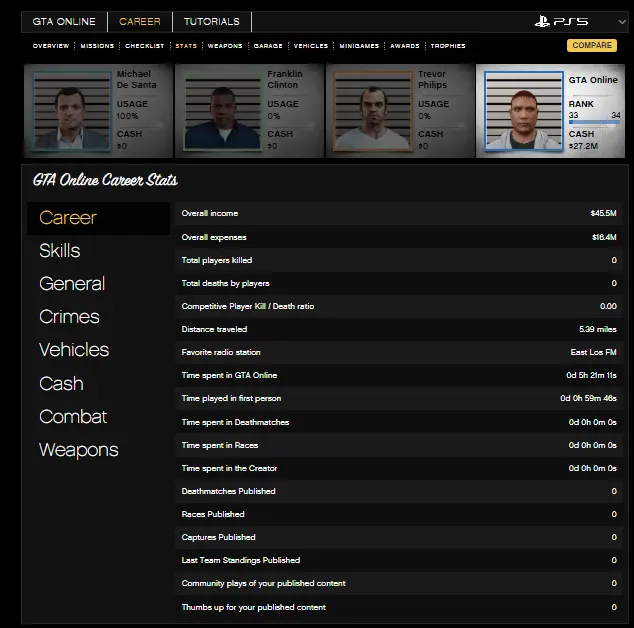Image resolution: width=634 pixels, height=628 pixels.
Task: Go to the OVERVIEW submenu
Action: point(51,46)
